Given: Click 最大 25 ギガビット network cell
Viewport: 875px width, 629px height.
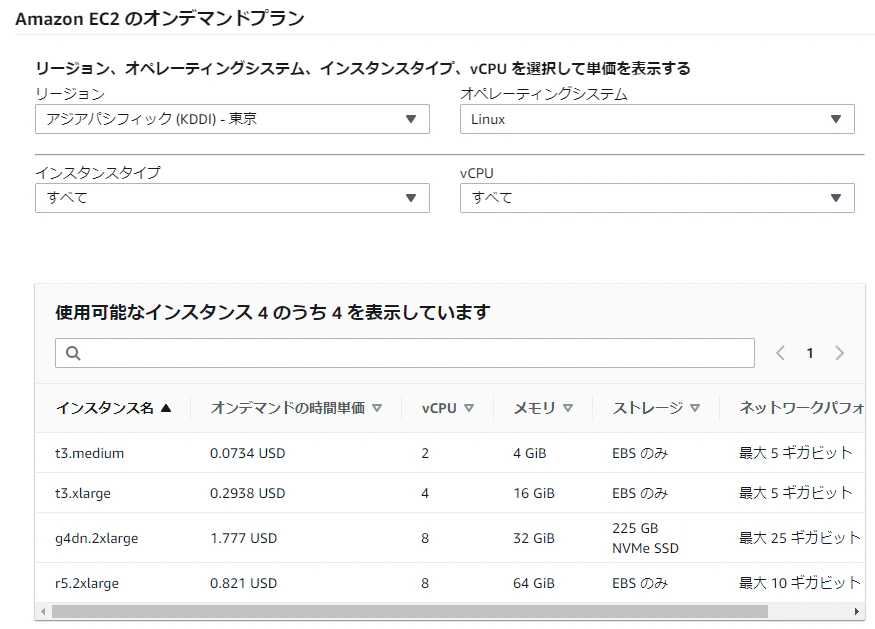Looking at the screenshot, I should tap(800, 538).
